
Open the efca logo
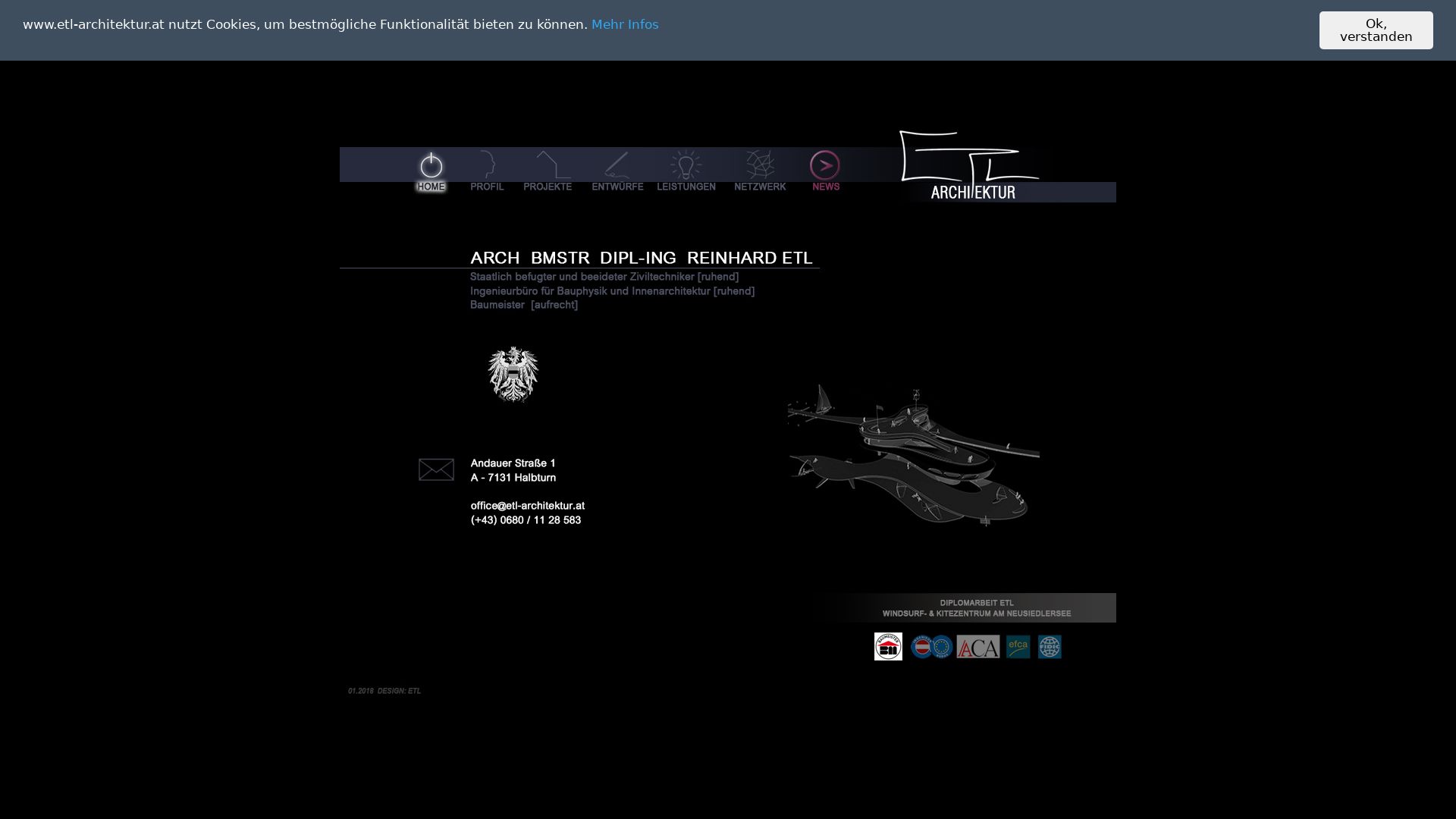[1018, 647]
